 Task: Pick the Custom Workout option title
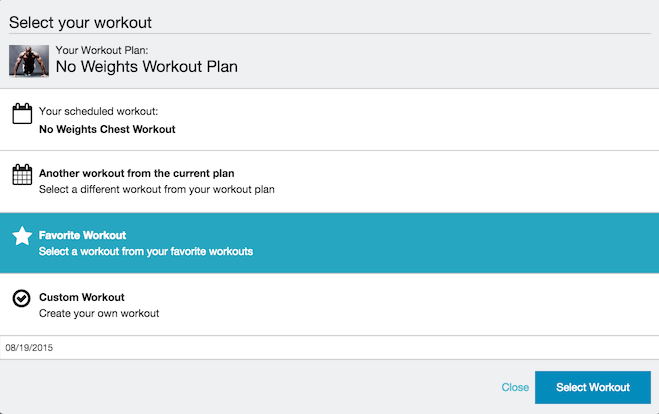coord(81,297)
